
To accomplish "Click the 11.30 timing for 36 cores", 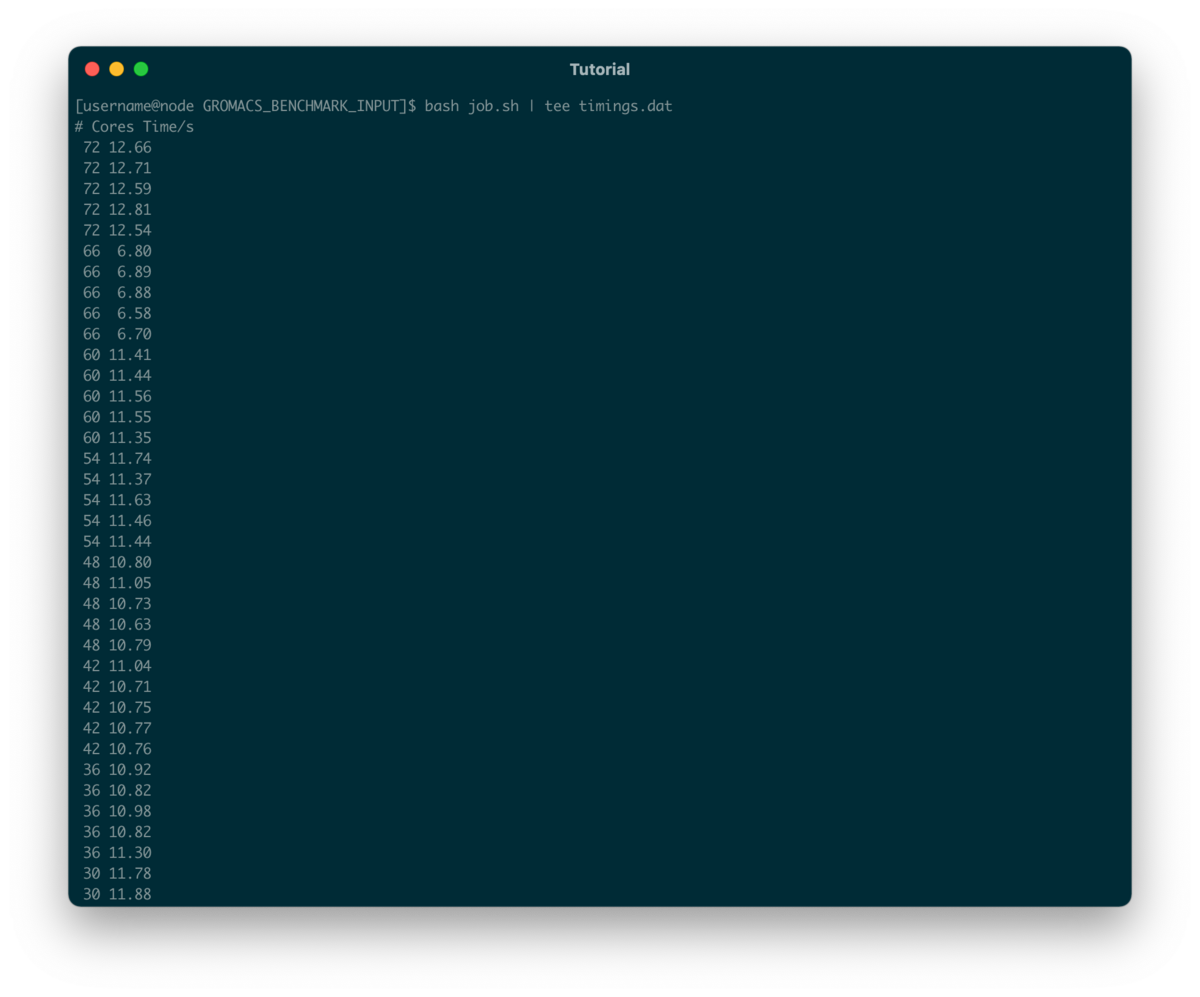I will (130, 853).
